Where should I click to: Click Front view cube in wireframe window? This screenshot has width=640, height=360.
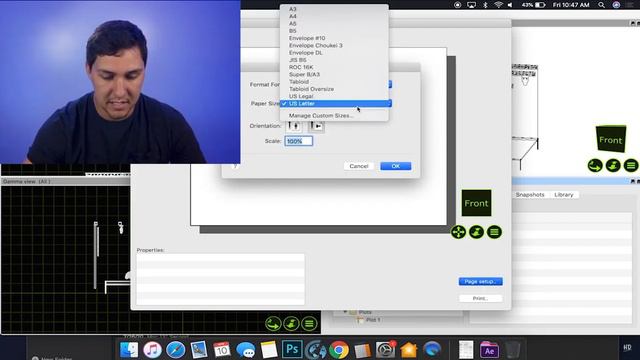(611, 139)
